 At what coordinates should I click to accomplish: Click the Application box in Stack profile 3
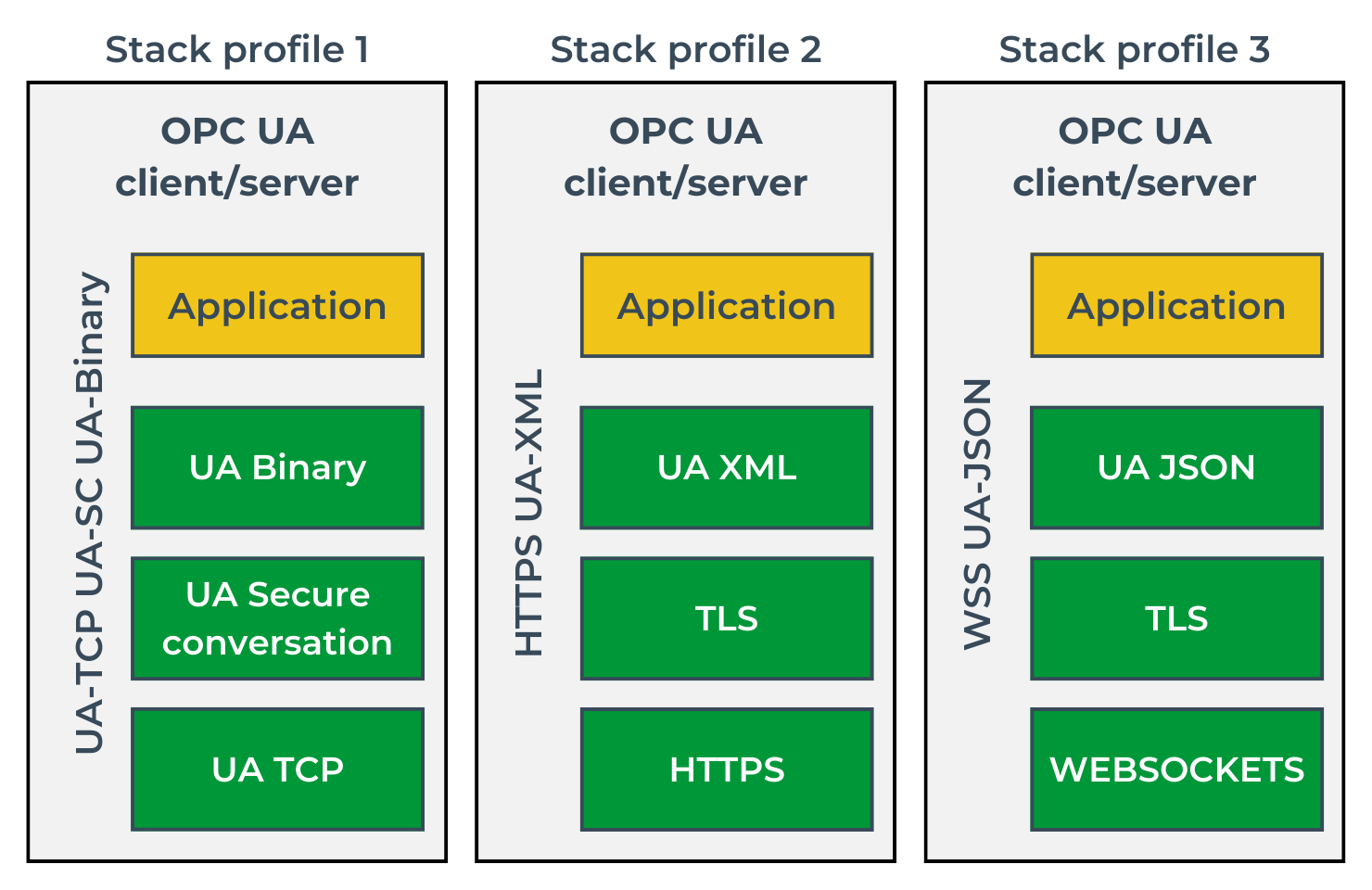[x=1175, y=306]
